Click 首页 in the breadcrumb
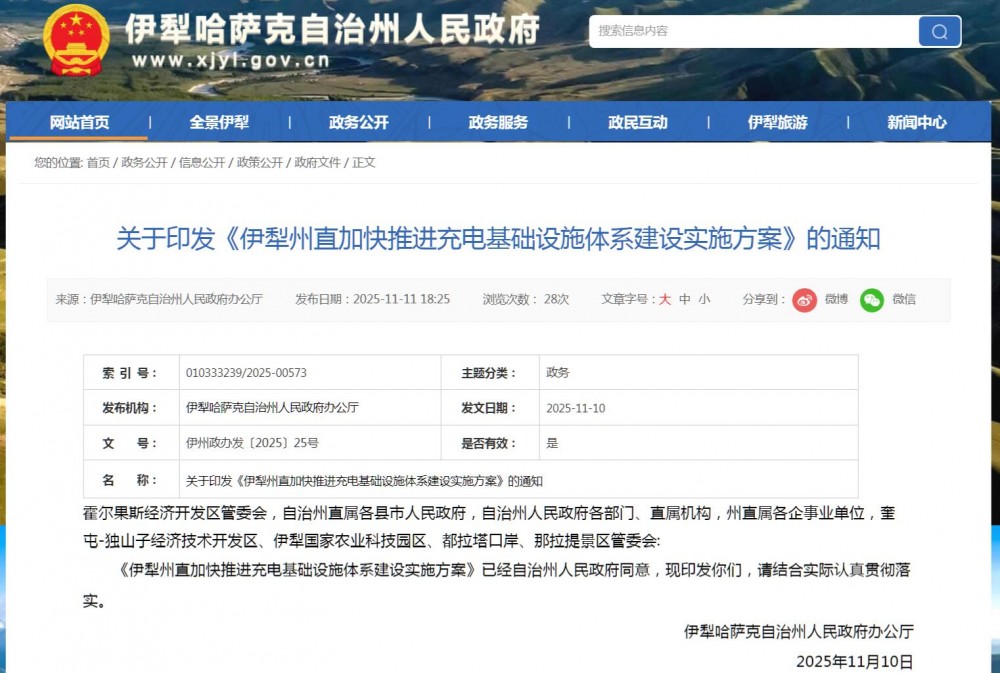 point(98,163)
